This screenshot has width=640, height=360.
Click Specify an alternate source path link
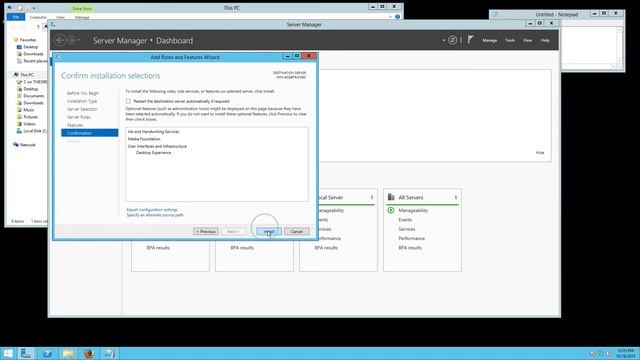click(155, 215)
